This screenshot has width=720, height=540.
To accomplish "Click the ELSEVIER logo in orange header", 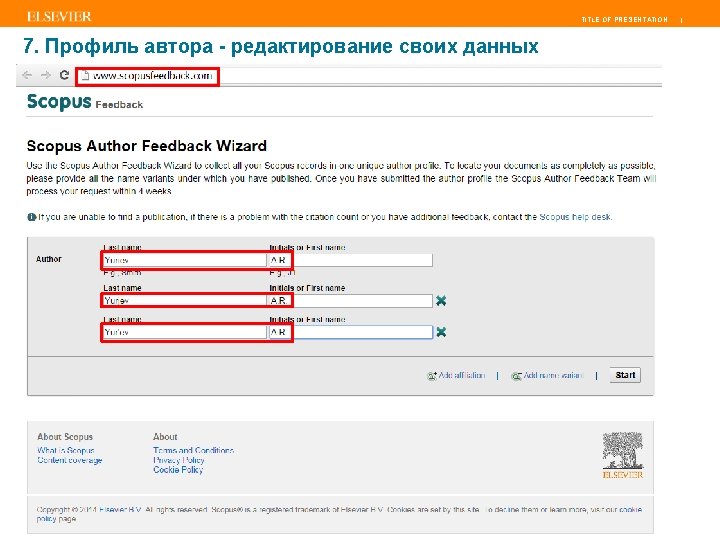I will (59, 17).
